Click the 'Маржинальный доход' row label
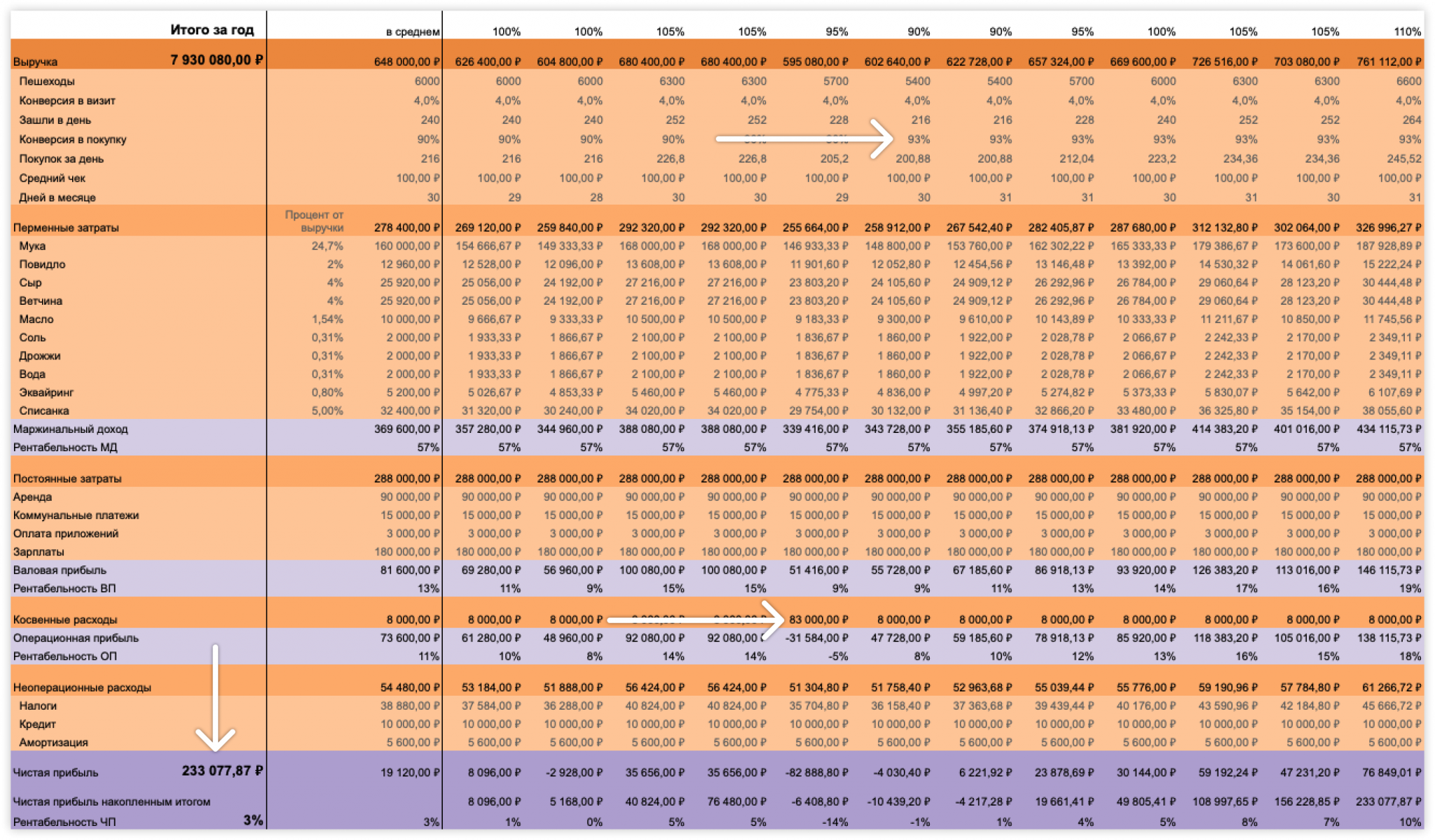Viewport: 1435px width, 840px height. [x=70, y=429]
